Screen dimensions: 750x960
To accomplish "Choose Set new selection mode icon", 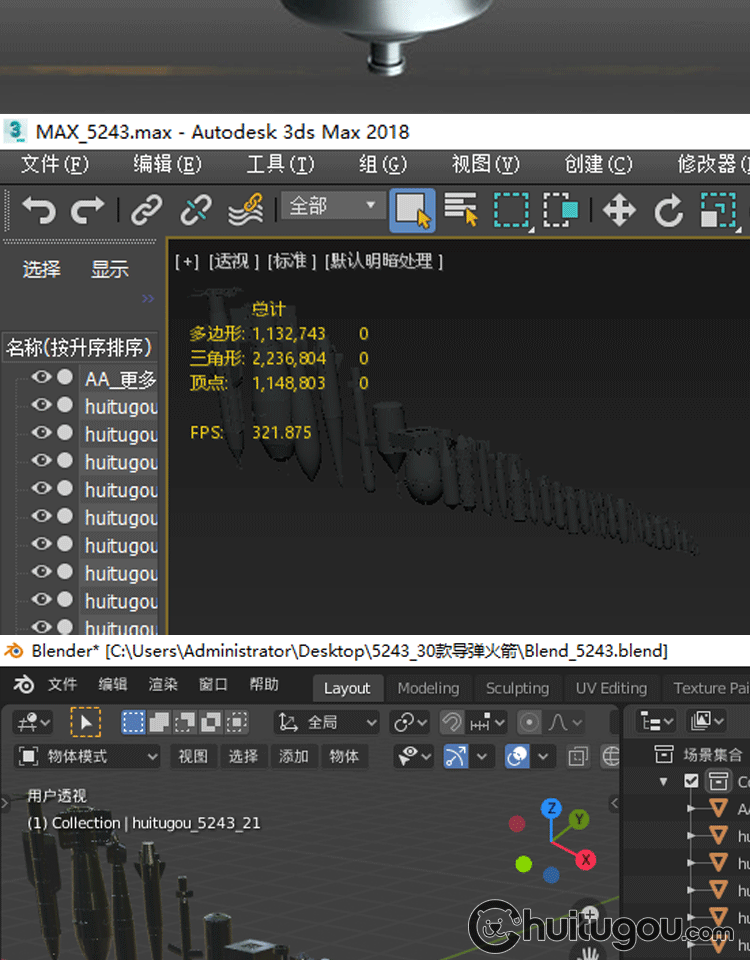I will click(x=133, y=722).
